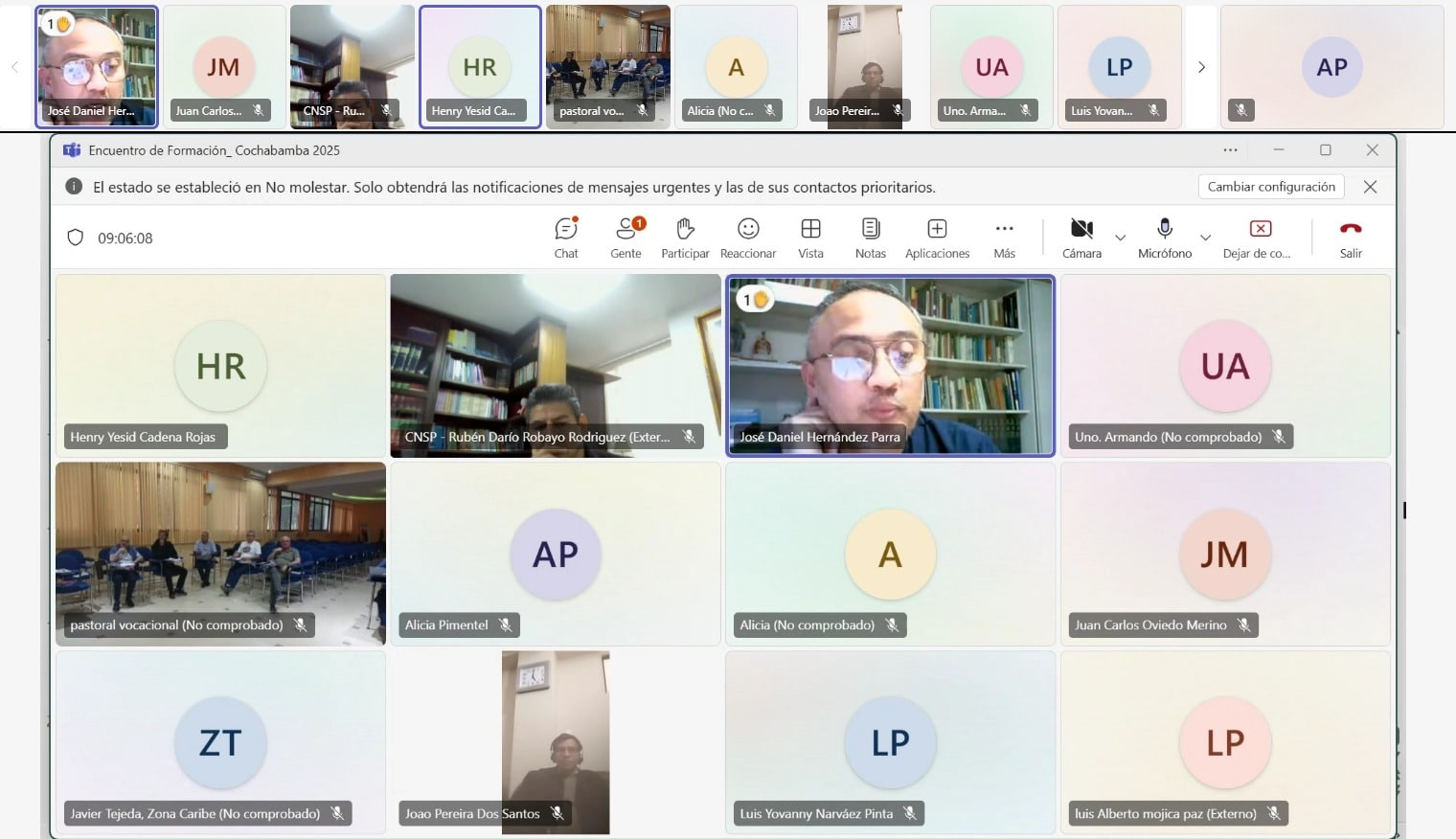The image size is (1456, 839).
Task: Show the Gente participants list
Action: (x=626, y=238)
